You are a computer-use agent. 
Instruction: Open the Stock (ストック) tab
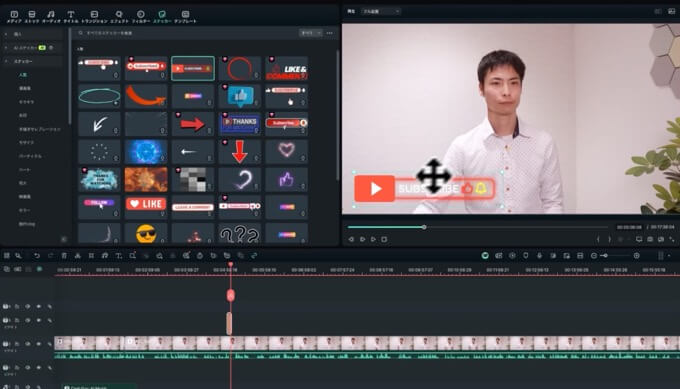point(32,17)
